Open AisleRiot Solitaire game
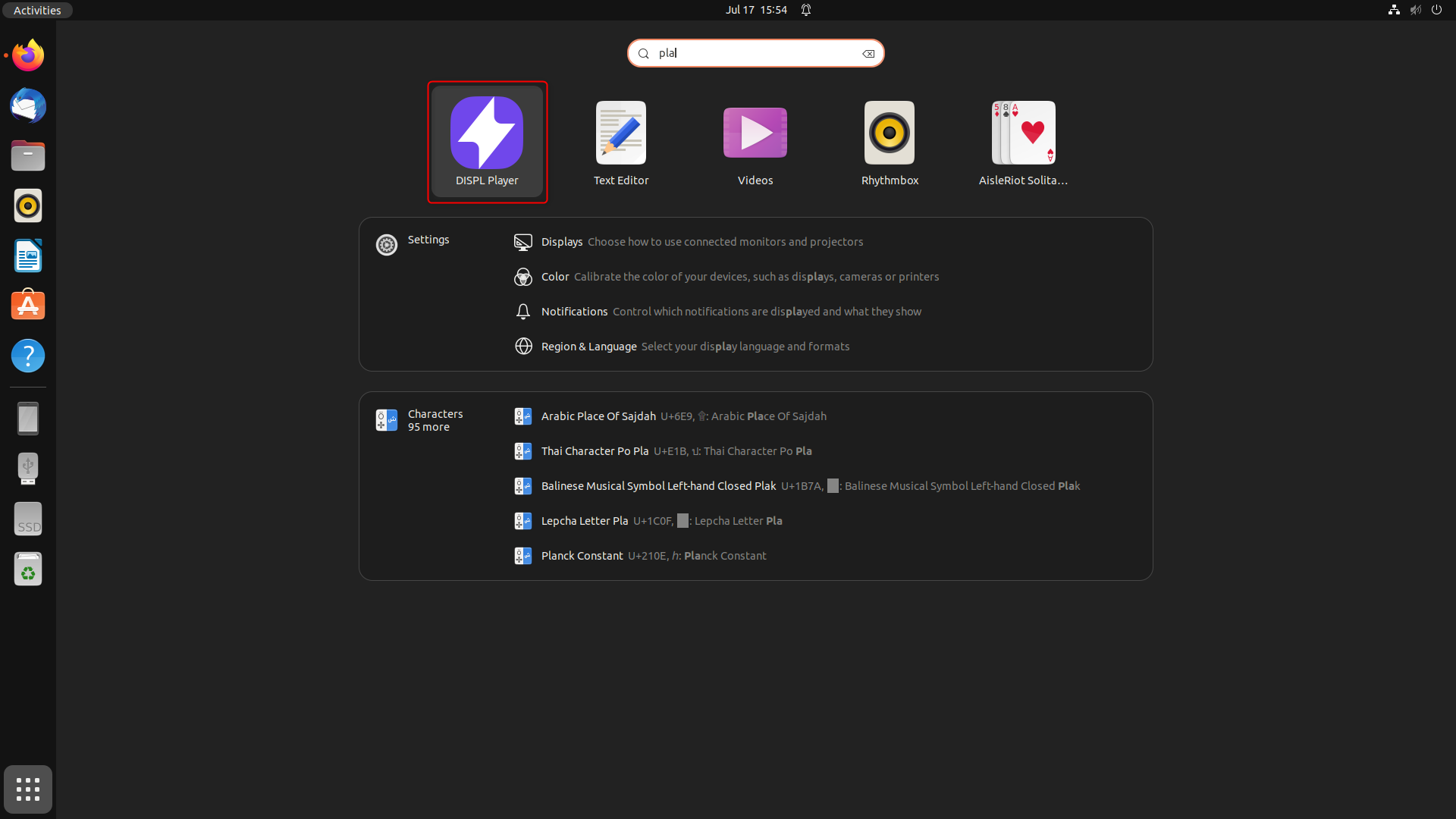The height and width of the screenshot is (819, 1456). 1023,142
